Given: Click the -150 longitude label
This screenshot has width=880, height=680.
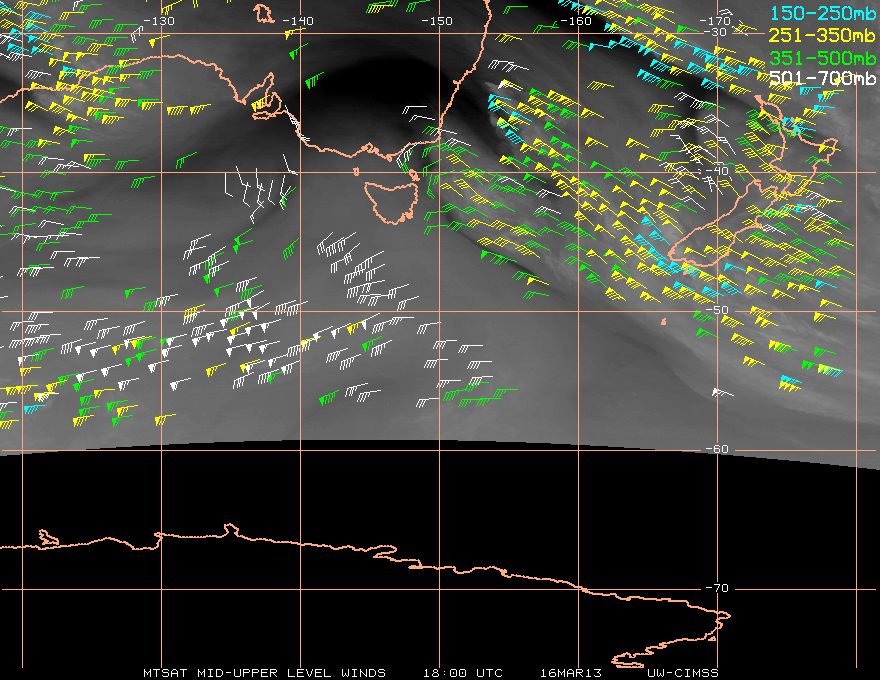Looking at the screenshot, I should 437,21.
